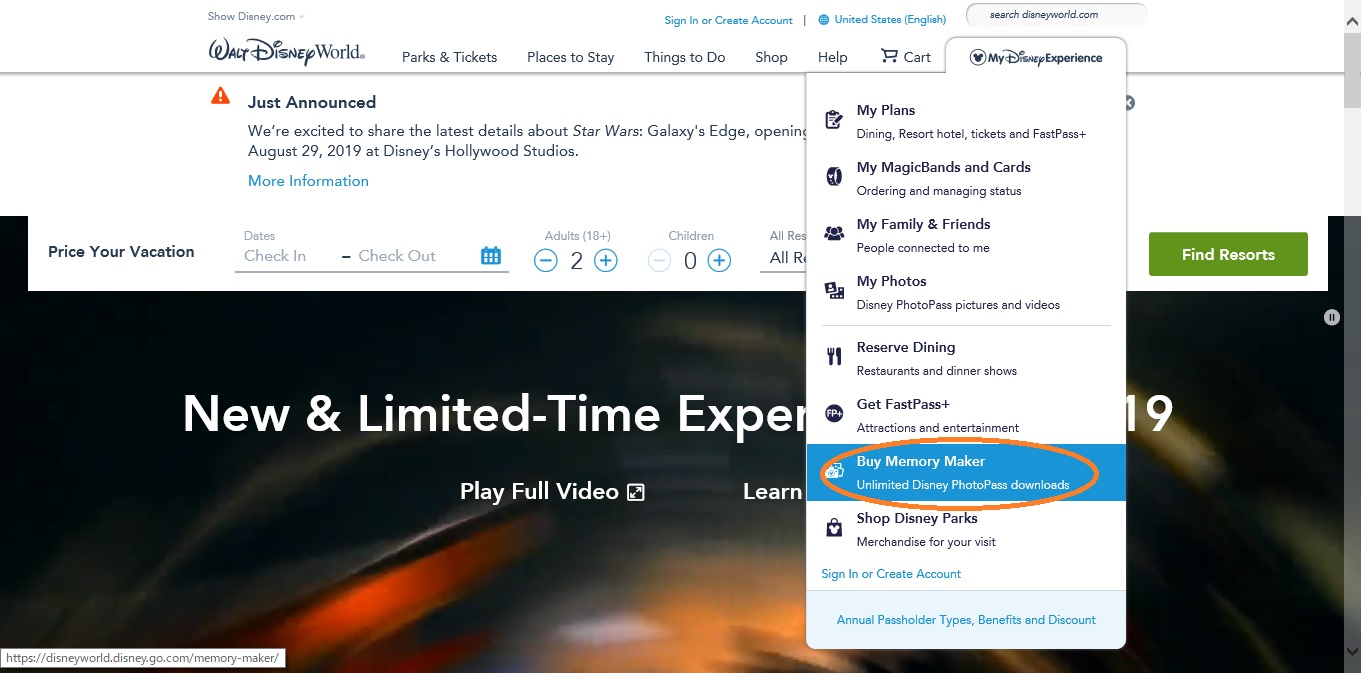The image size is (1361, 673).
Task: Select My MagicBands and Cards entry
Action: [x=966, y=178]
